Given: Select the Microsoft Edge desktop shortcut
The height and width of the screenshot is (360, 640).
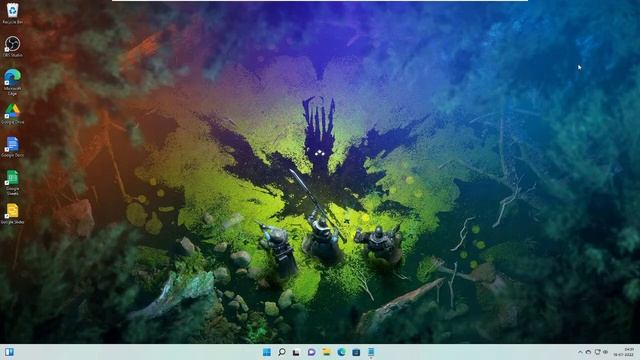Looking at the screenshot, I should (x=13, y=82).
